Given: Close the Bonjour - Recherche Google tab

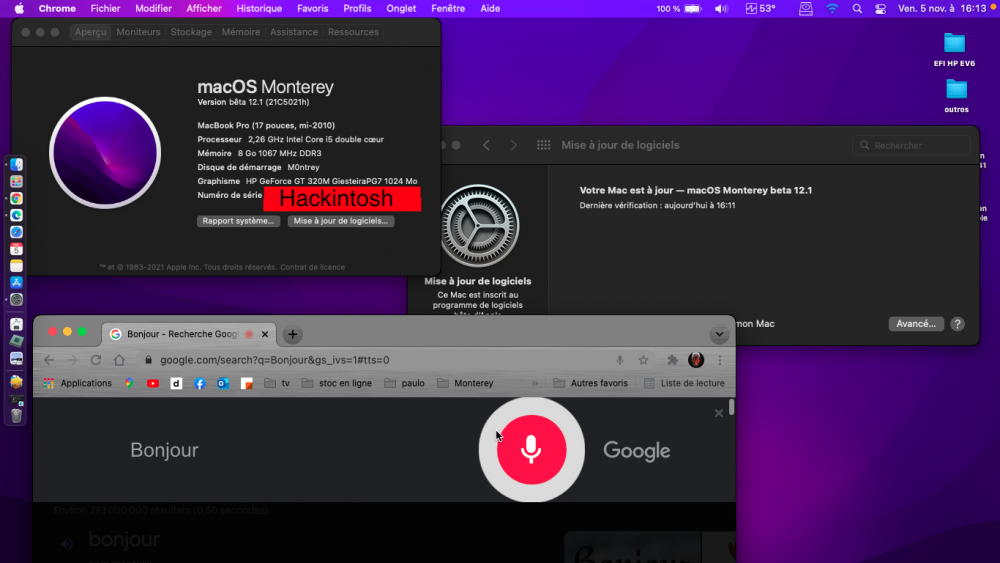Looking at the screenshot, I should pos(265,334).
